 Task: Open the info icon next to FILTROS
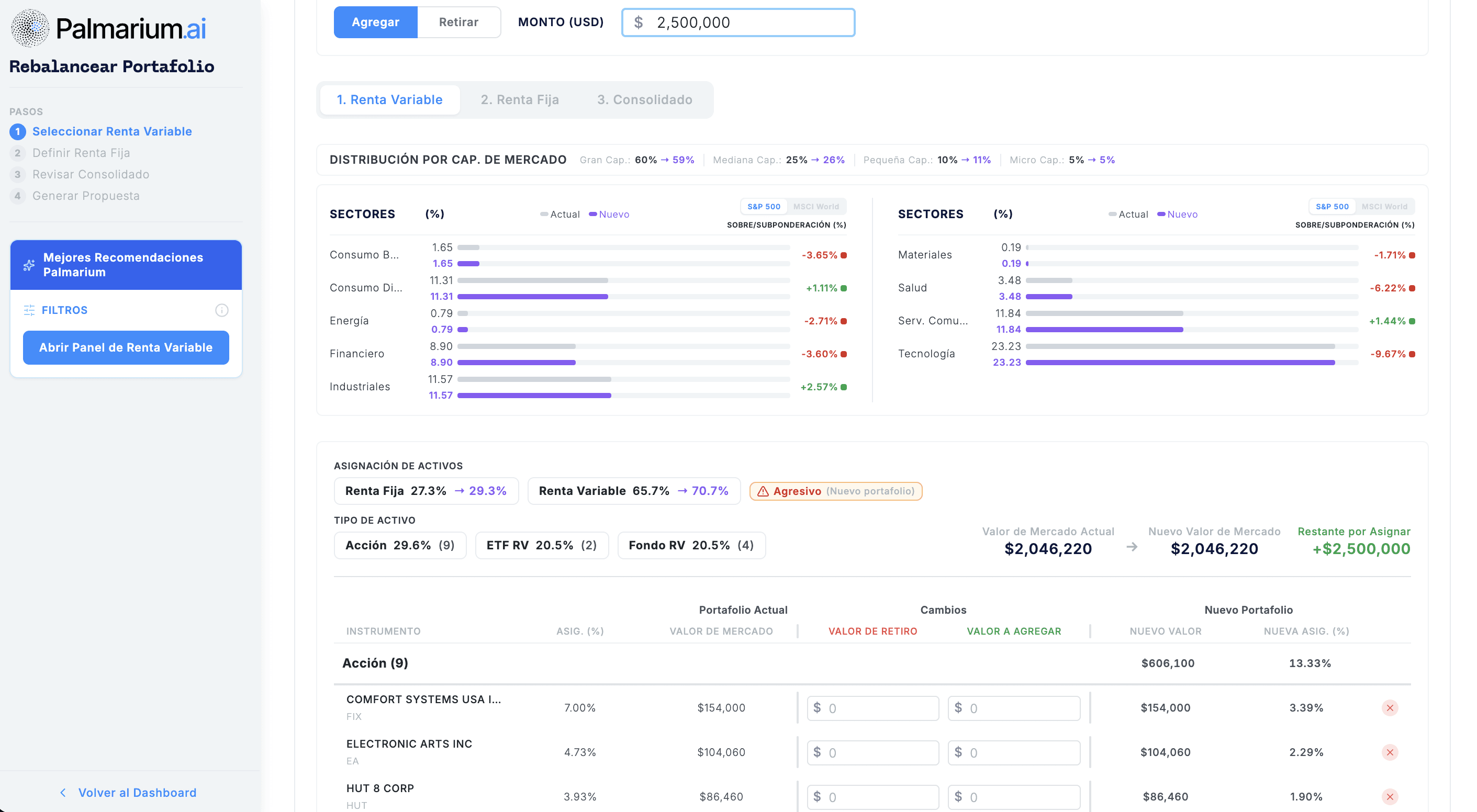(222, 310)
